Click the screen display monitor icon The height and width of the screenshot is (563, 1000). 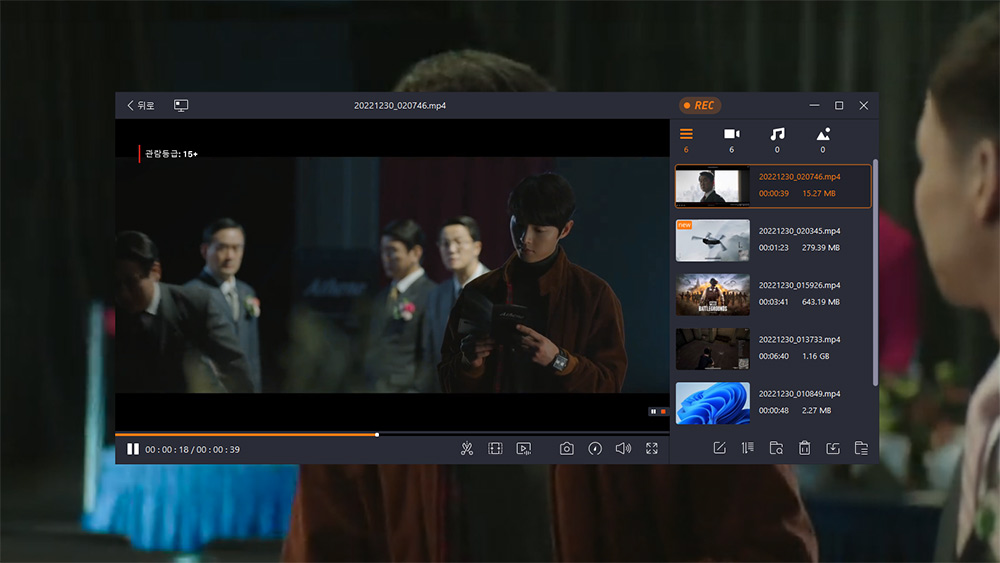tap(181, 105)
